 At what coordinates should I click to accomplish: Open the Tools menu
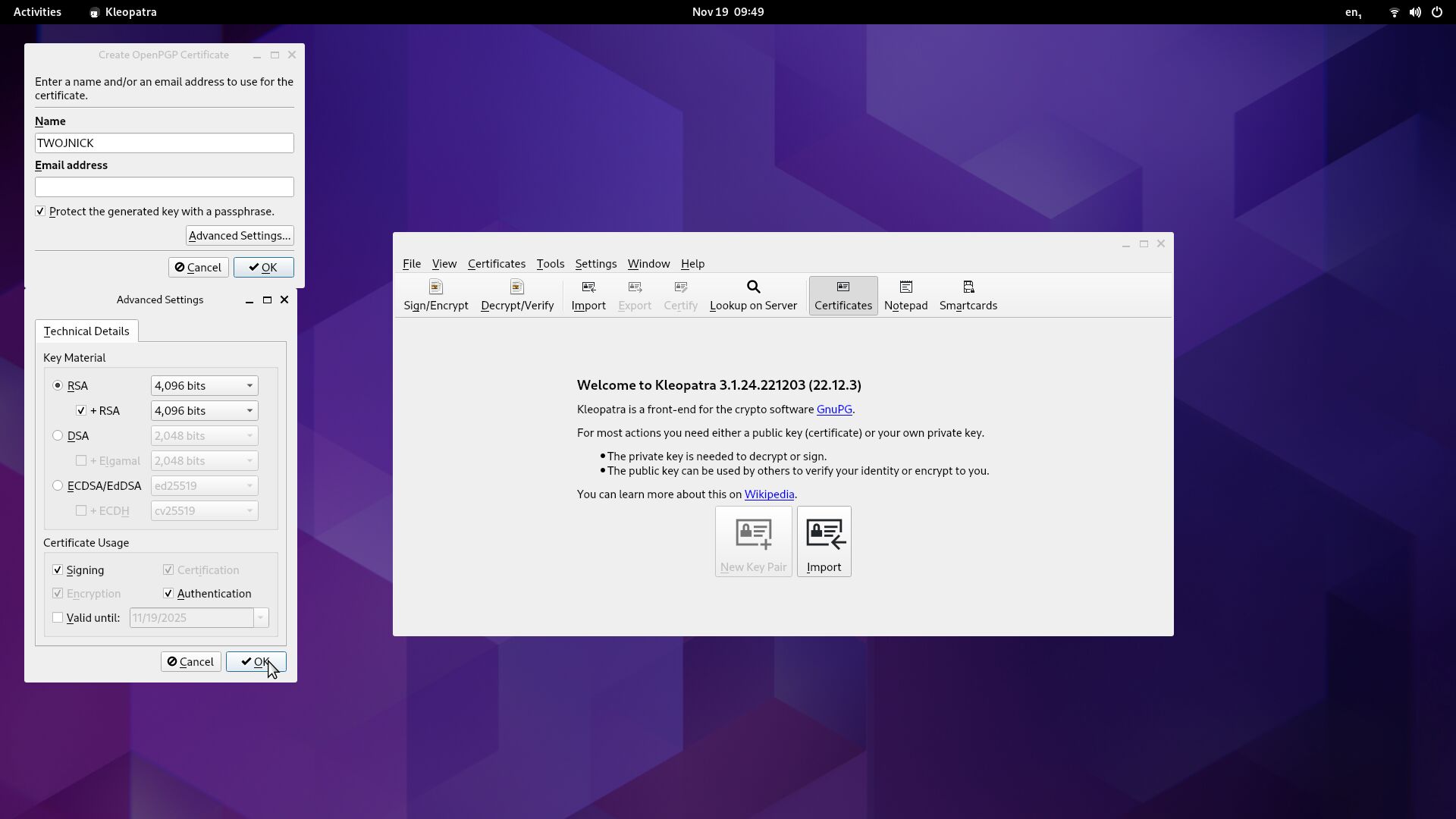pos(550,264)
